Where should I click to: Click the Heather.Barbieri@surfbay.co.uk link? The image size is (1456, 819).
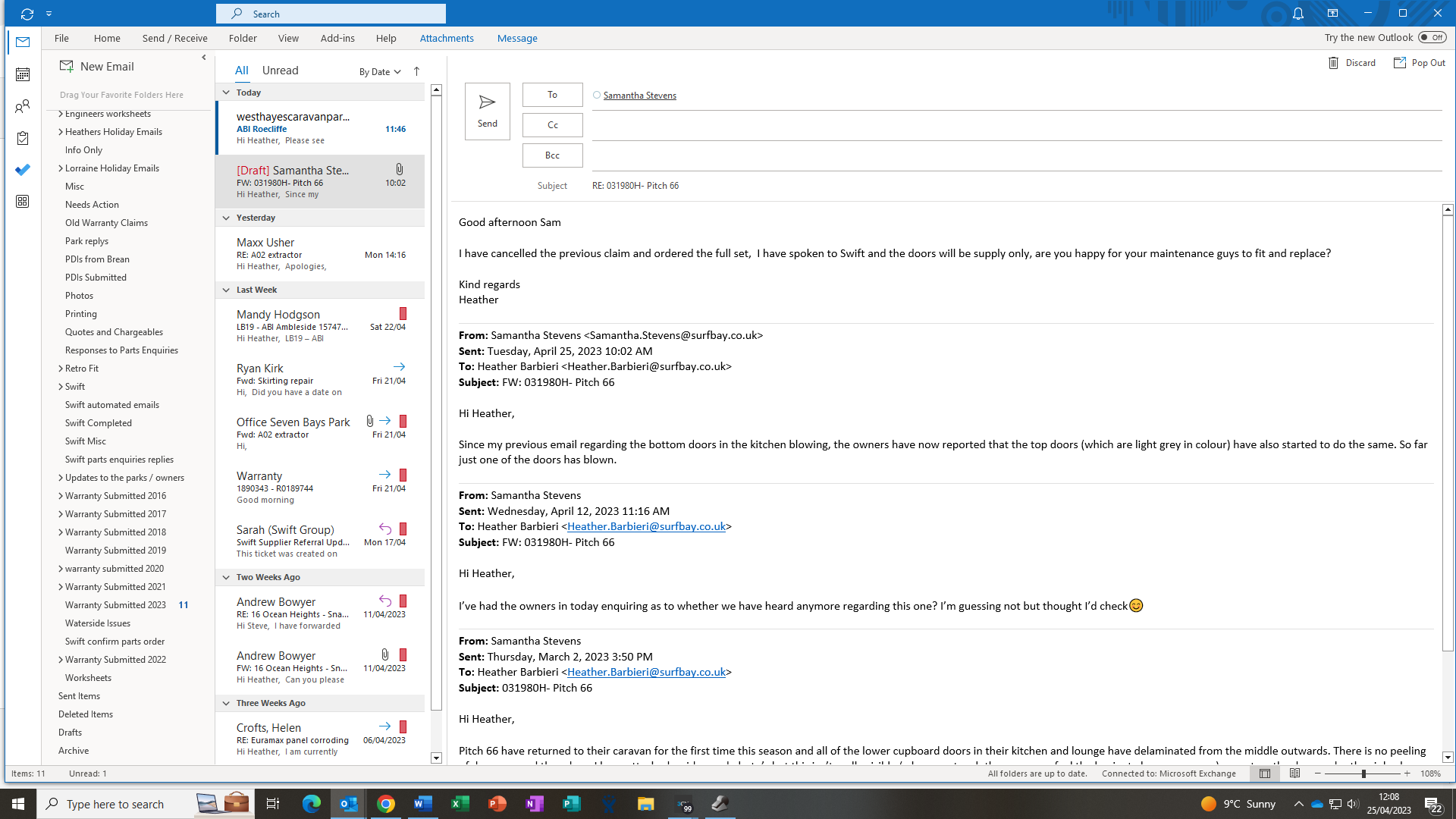point(646,526)
